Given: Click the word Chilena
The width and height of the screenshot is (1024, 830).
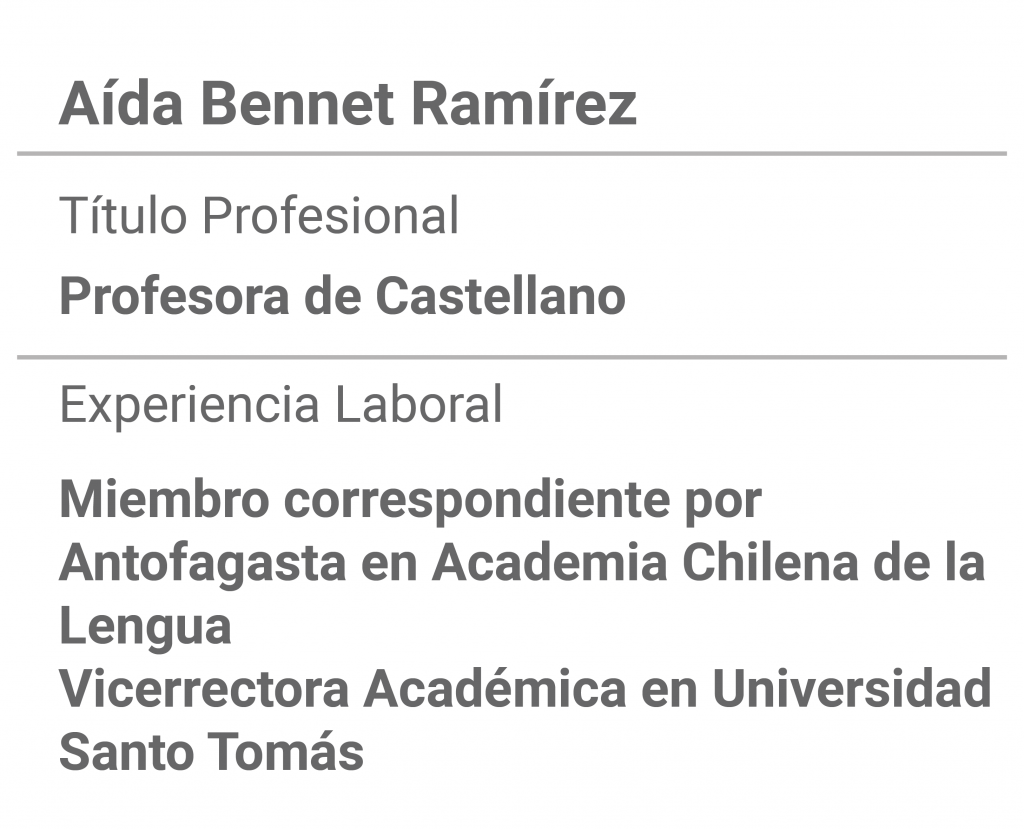Looking at the screenshot, I should 770,562.
